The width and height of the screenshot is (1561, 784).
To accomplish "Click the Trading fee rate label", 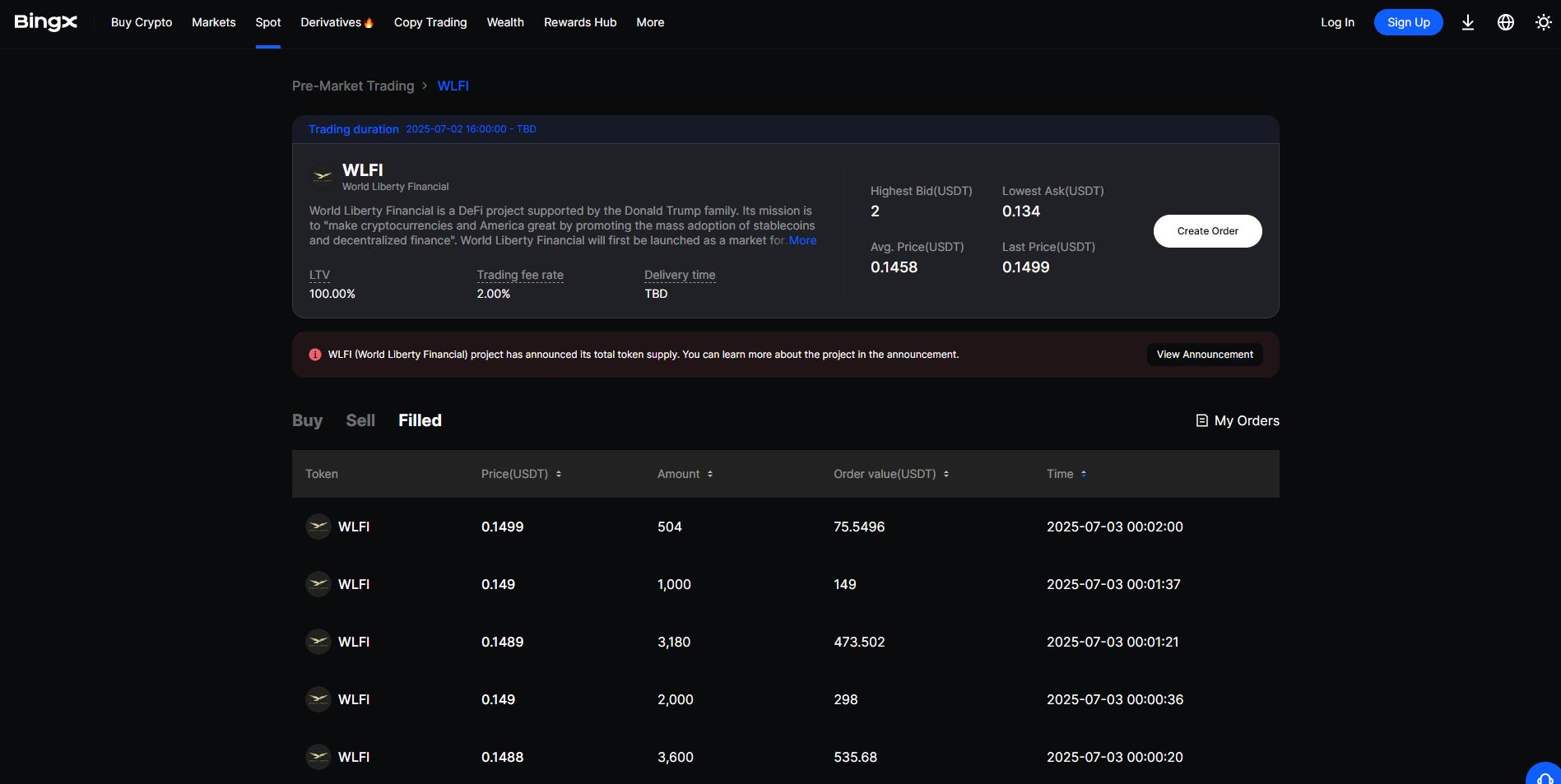I will coord(520,275).
